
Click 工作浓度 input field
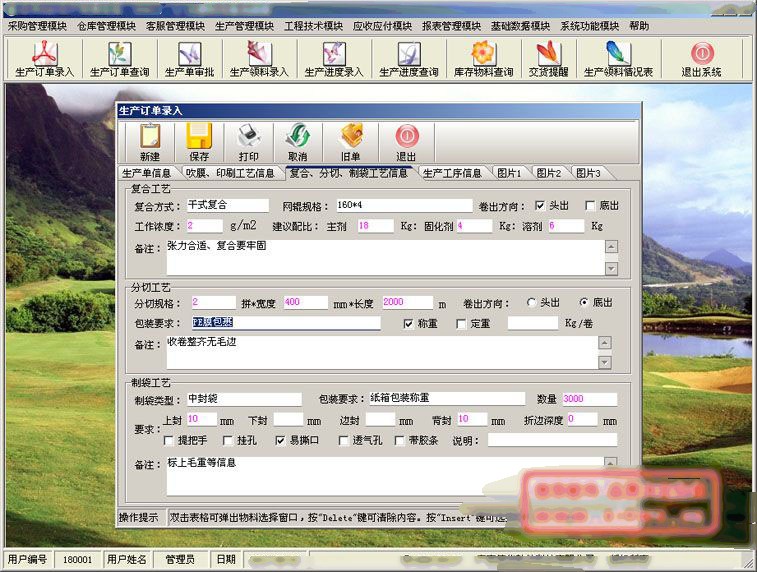click(x=205, y=226)
